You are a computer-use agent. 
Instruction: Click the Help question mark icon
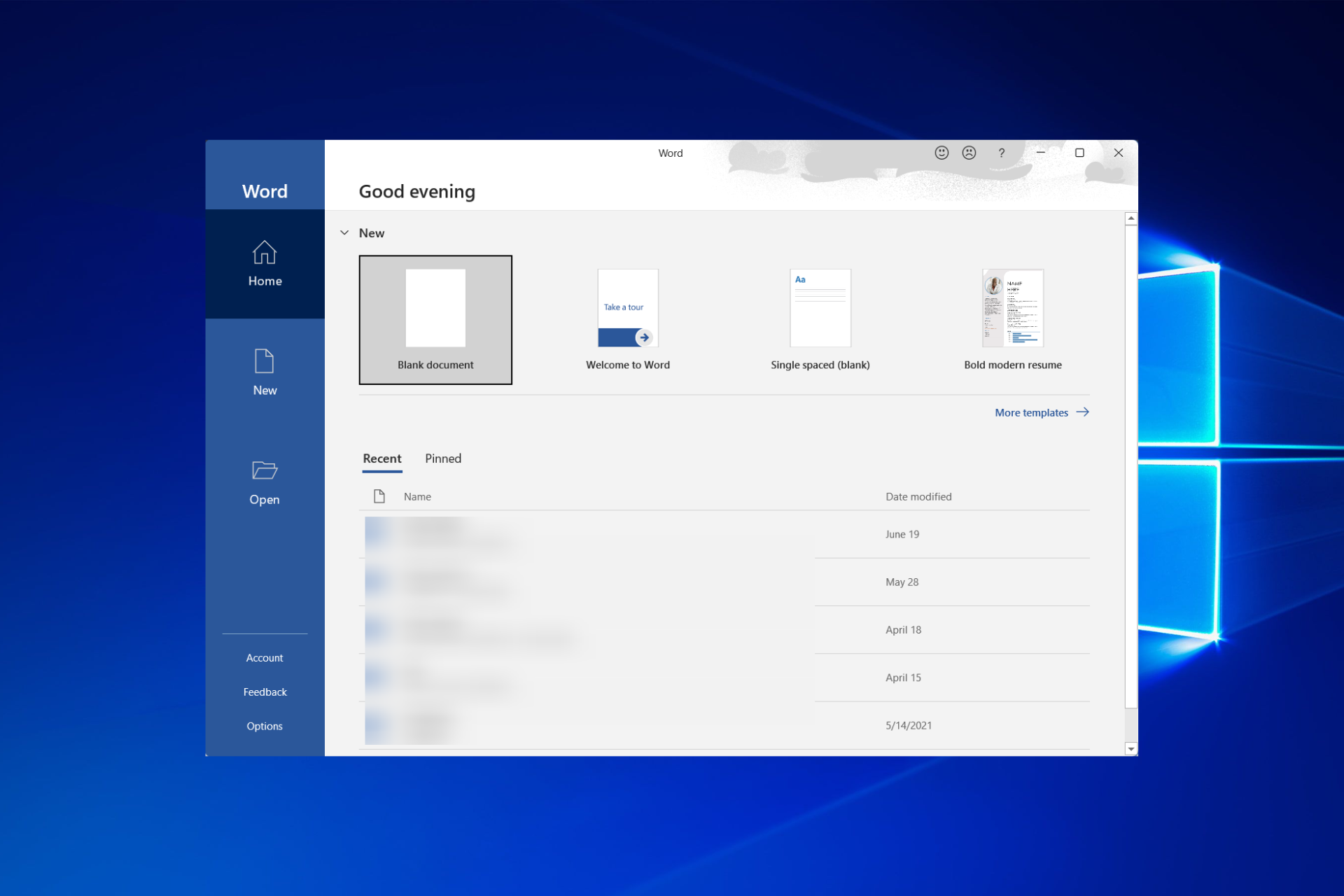click(1000, 152)
